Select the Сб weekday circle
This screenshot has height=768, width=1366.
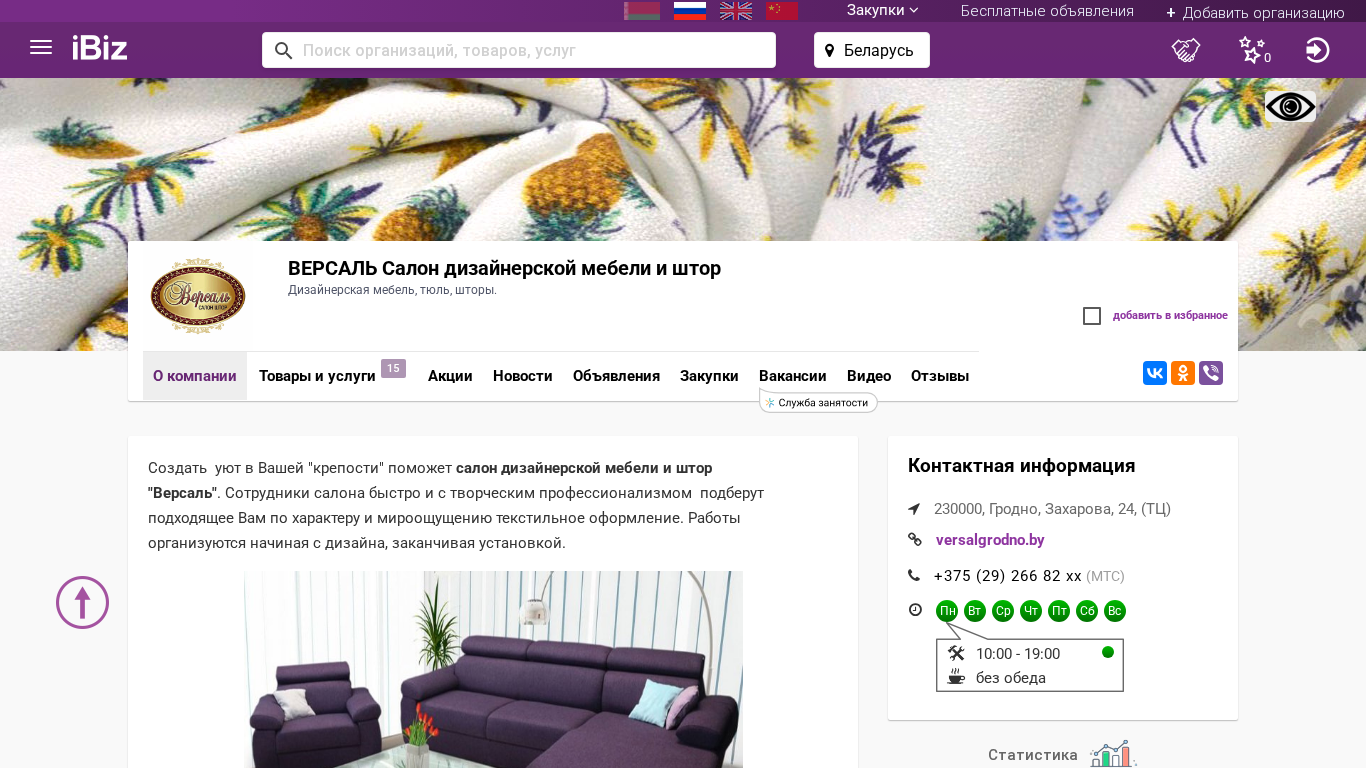[1087, 611]
